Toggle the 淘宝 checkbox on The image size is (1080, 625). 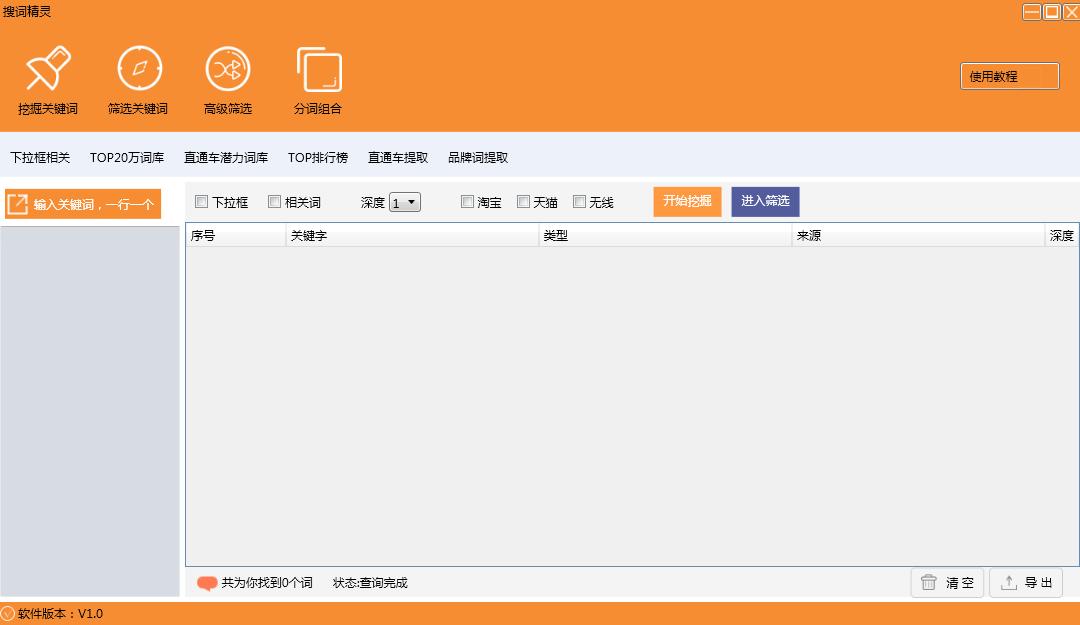point(467,201)
